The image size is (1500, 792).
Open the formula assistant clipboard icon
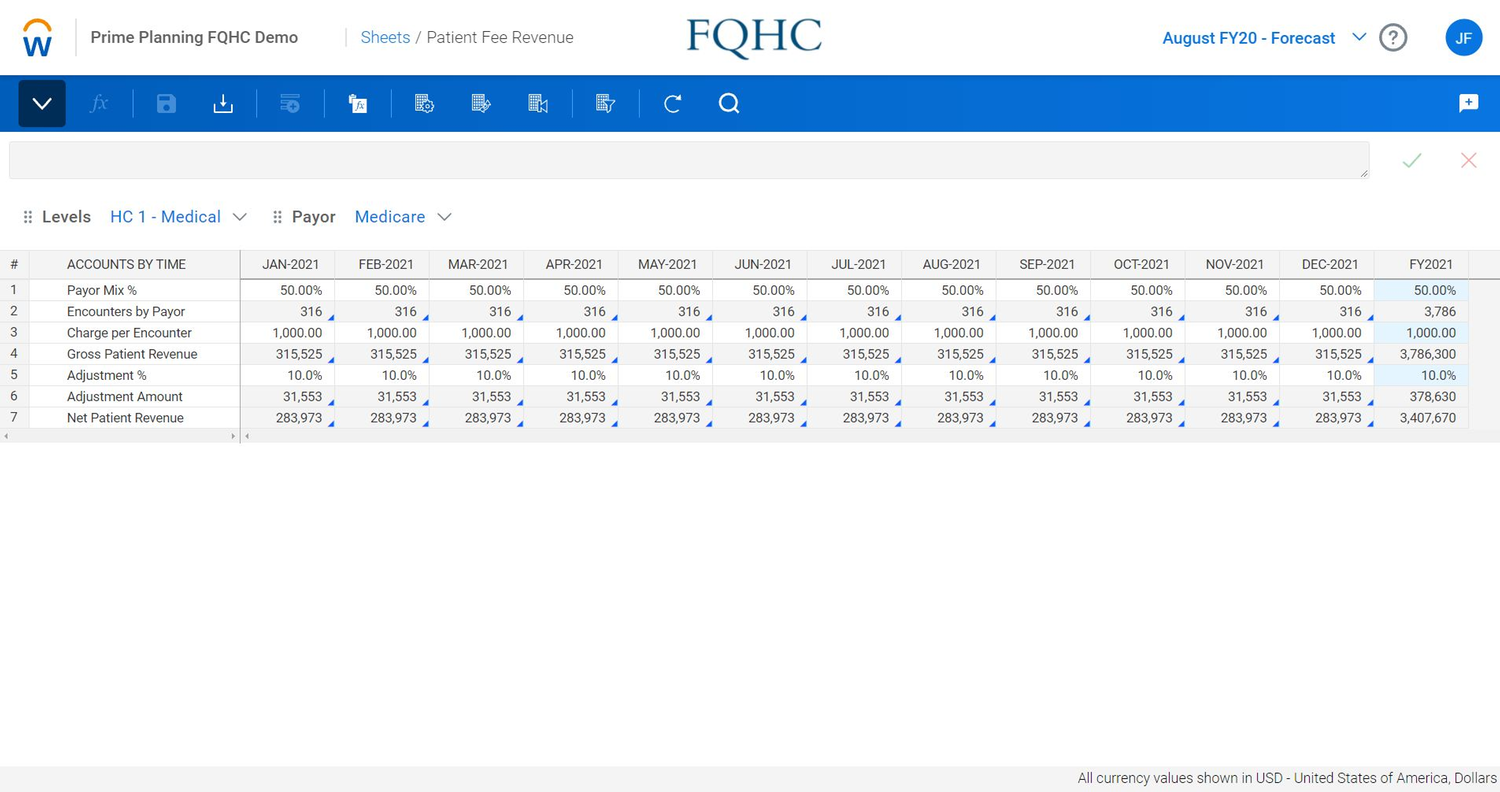[358, 103]
